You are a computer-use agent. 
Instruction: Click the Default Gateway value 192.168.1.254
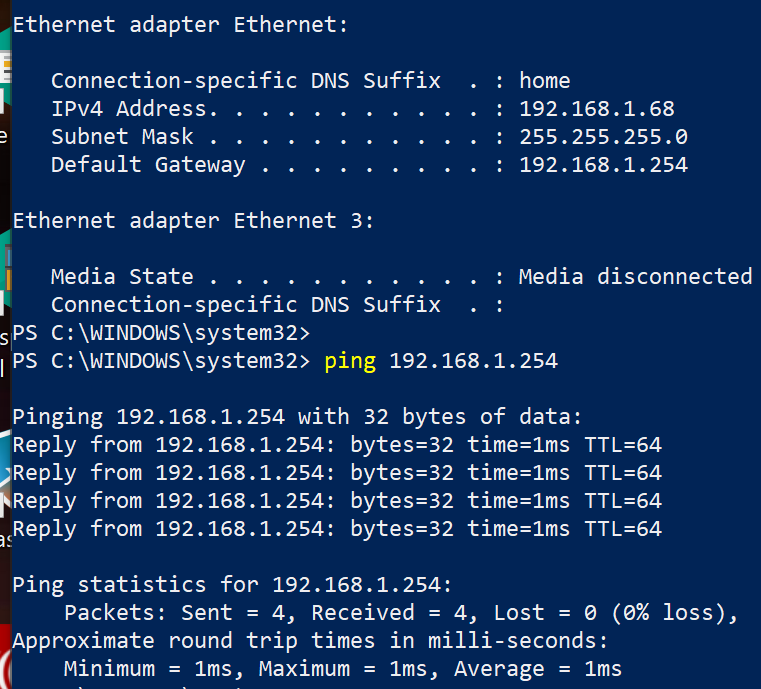tap(603, 165)
